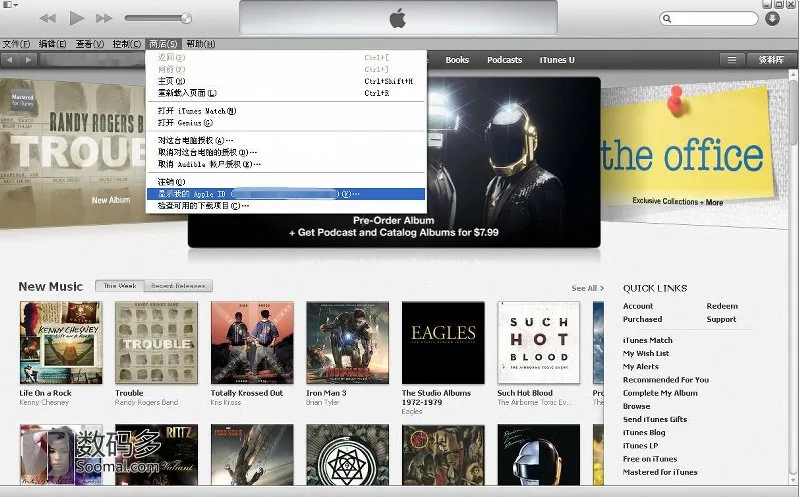Open the 控制(C) menu
The width and height of the screenshot is (800, 497).
point(127,44)
